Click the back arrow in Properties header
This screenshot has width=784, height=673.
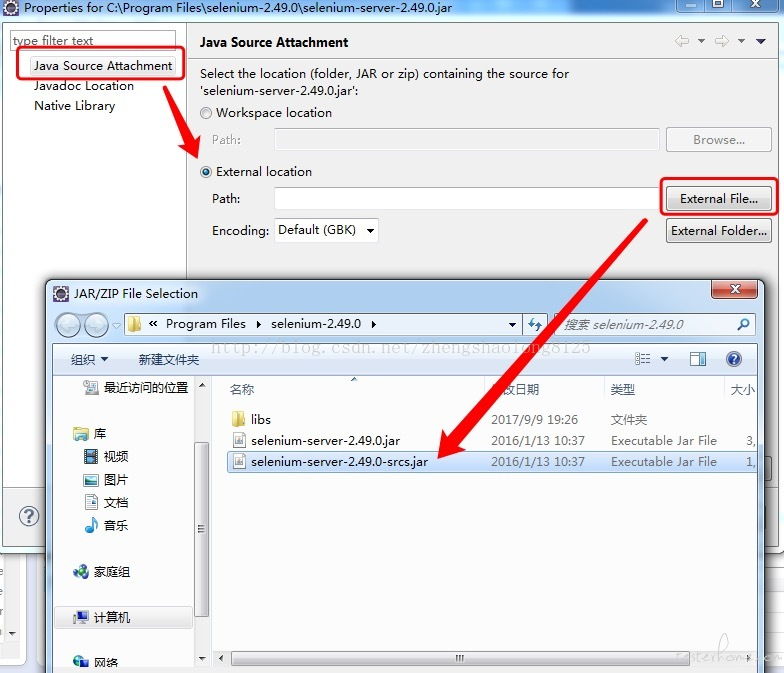682,41
